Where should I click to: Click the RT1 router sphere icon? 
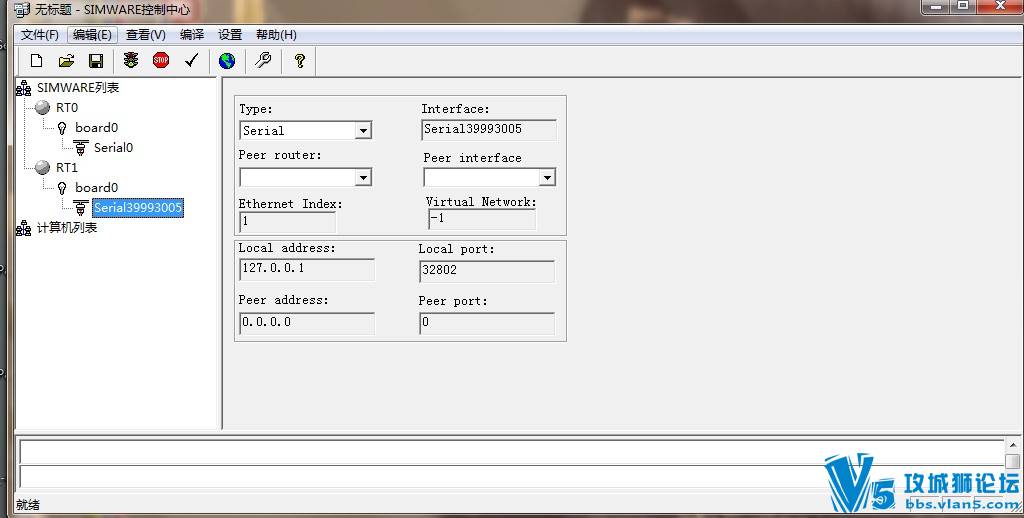42,167
